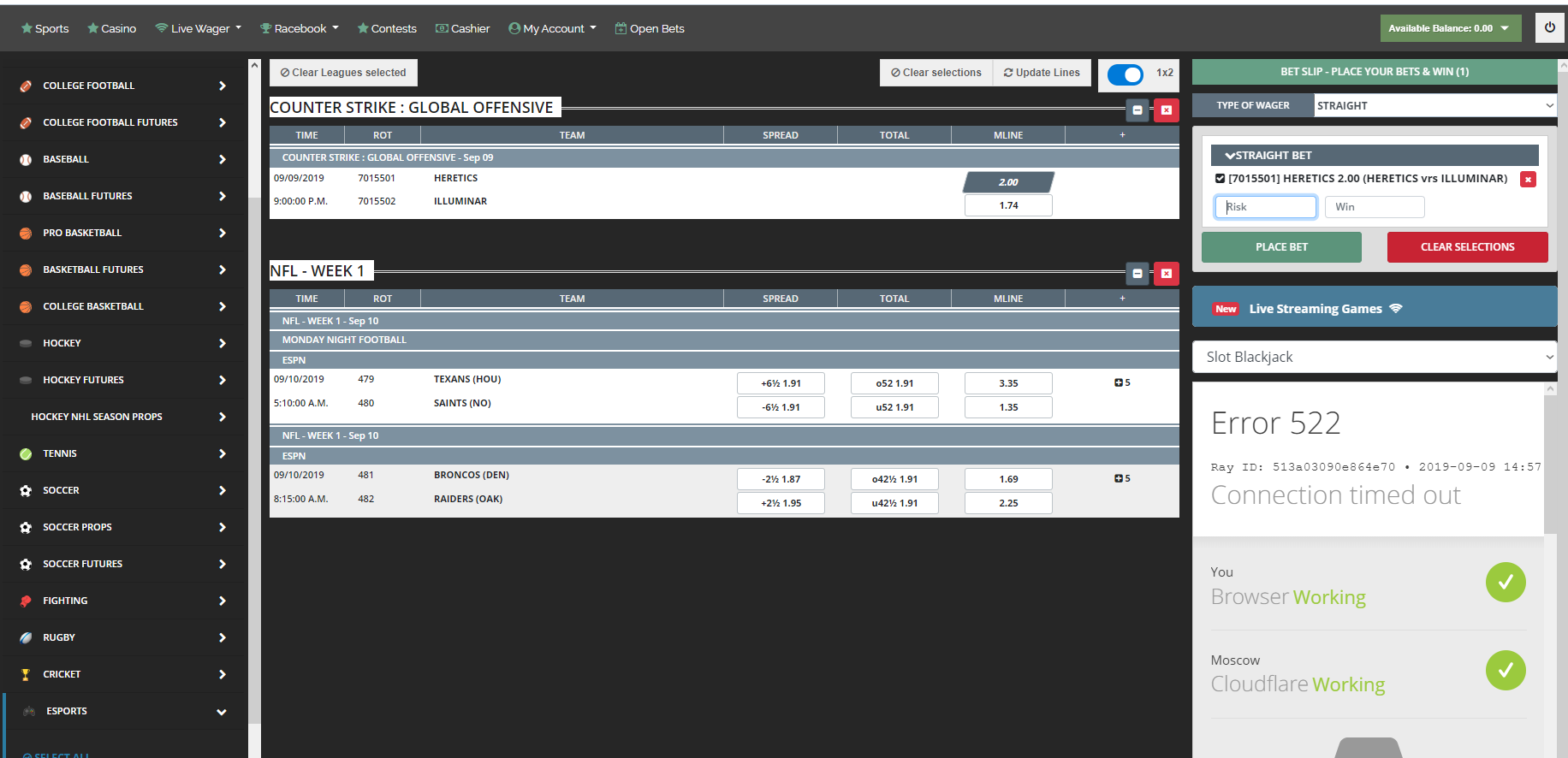Click the Soccer Futures ball icon
Viewport: 1568px width, 758px height.
[x=26, y=564]
